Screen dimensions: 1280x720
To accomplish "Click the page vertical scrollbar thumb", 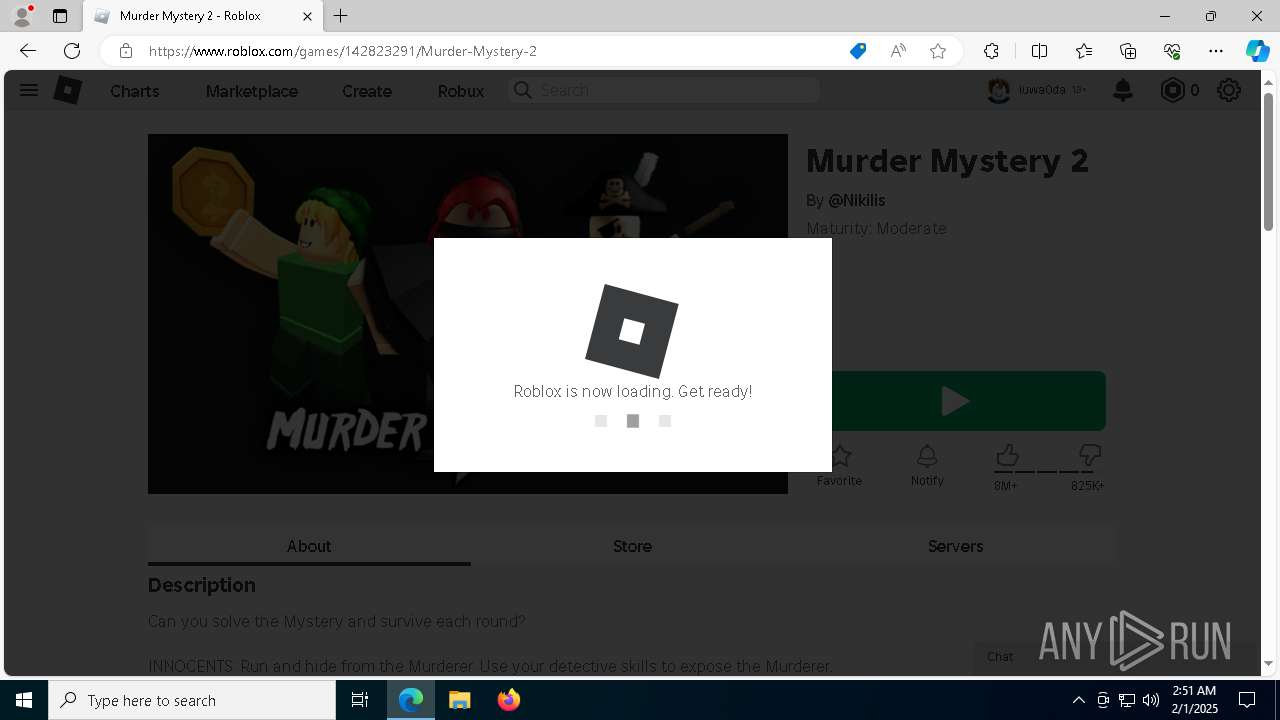I will pyautogui.click(x=1268, y=162).
